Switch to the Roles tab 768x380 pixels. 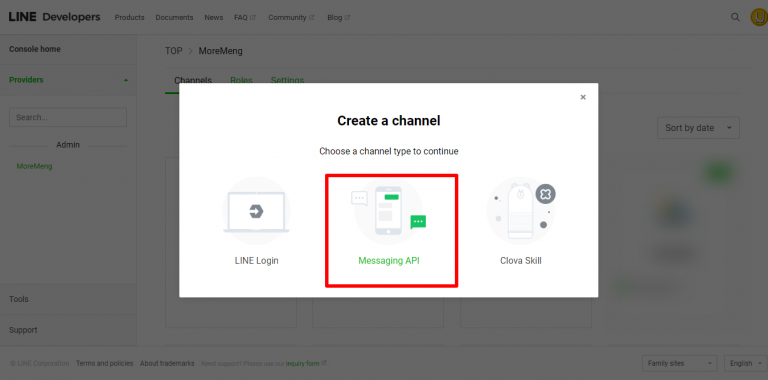pos(241,80)
